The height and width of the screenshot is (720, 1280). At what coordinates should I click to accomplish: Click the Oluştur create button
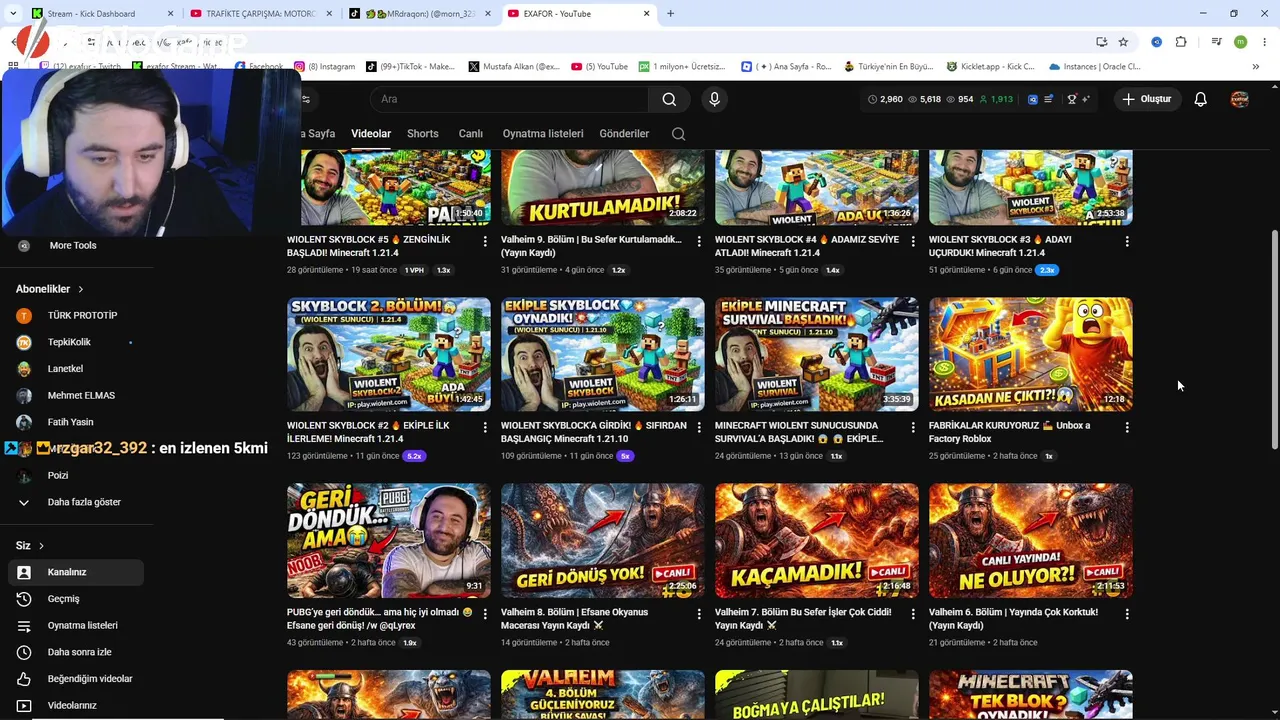coord(1146,99)
